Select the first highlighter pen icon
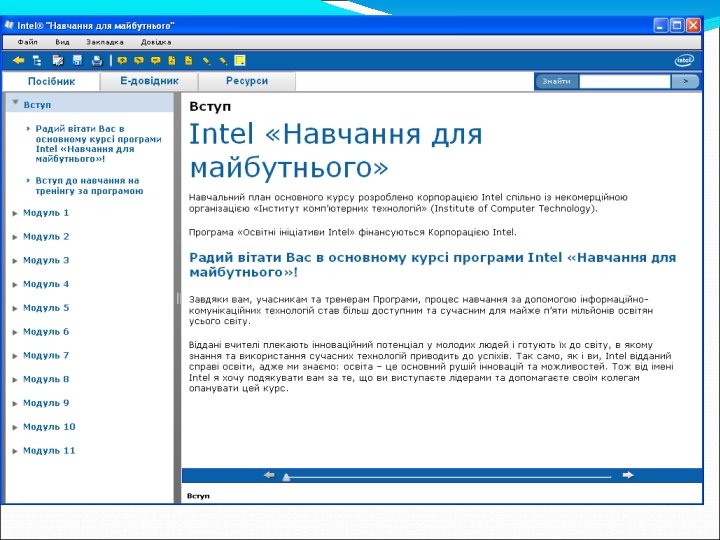 click(207, 61)
